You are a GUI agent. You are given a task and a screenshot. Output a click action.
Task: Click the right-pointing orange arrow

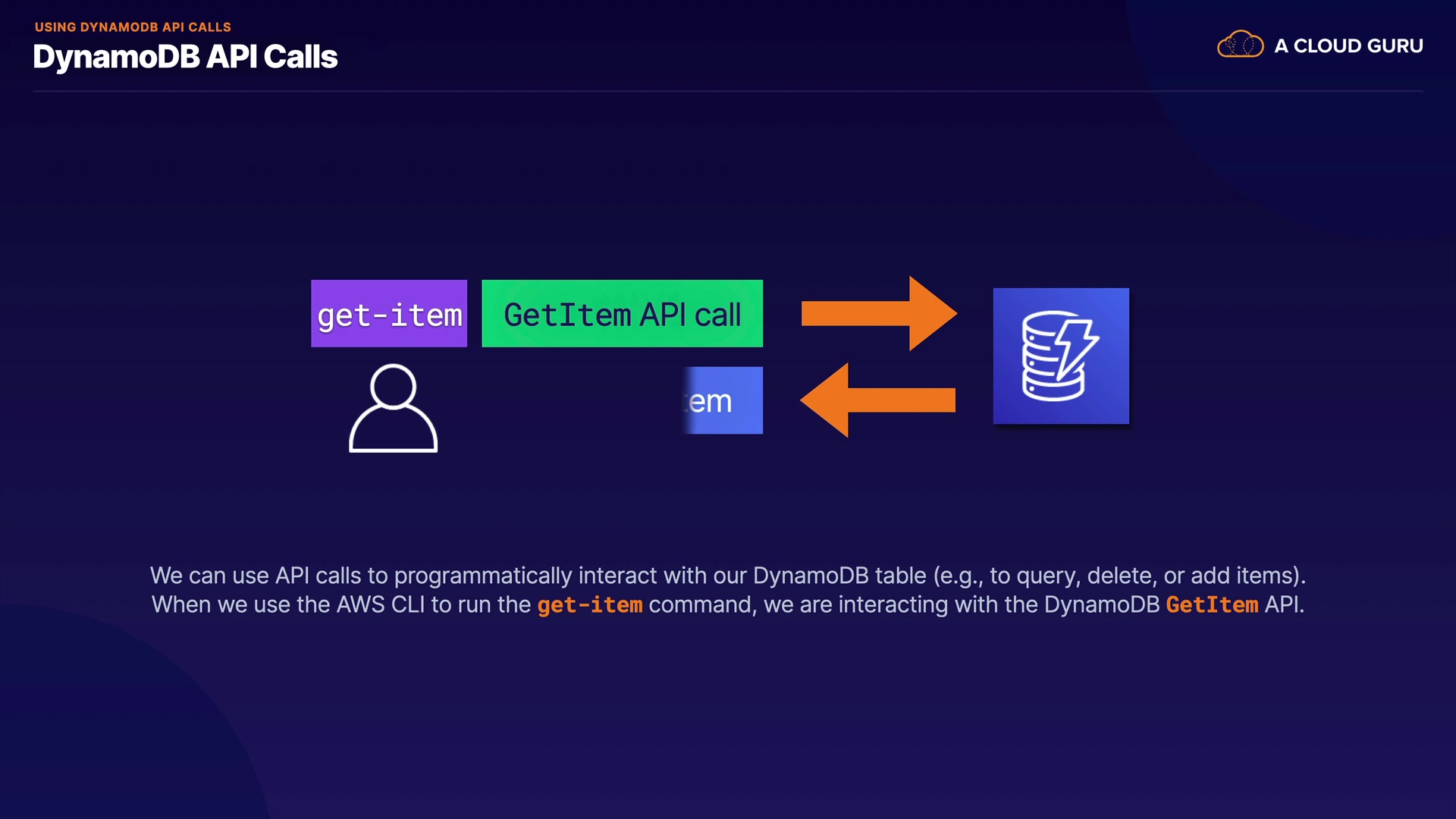click(880, 313)
